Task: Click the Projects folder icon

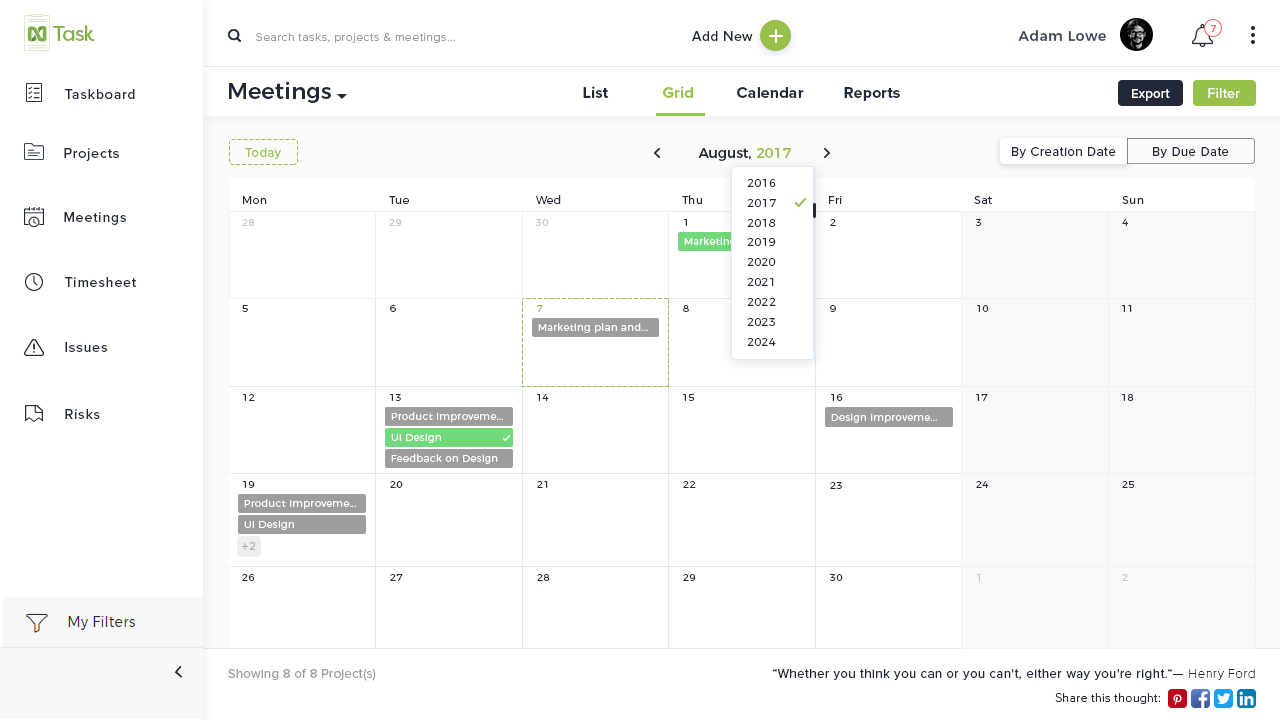Action: 34,152
